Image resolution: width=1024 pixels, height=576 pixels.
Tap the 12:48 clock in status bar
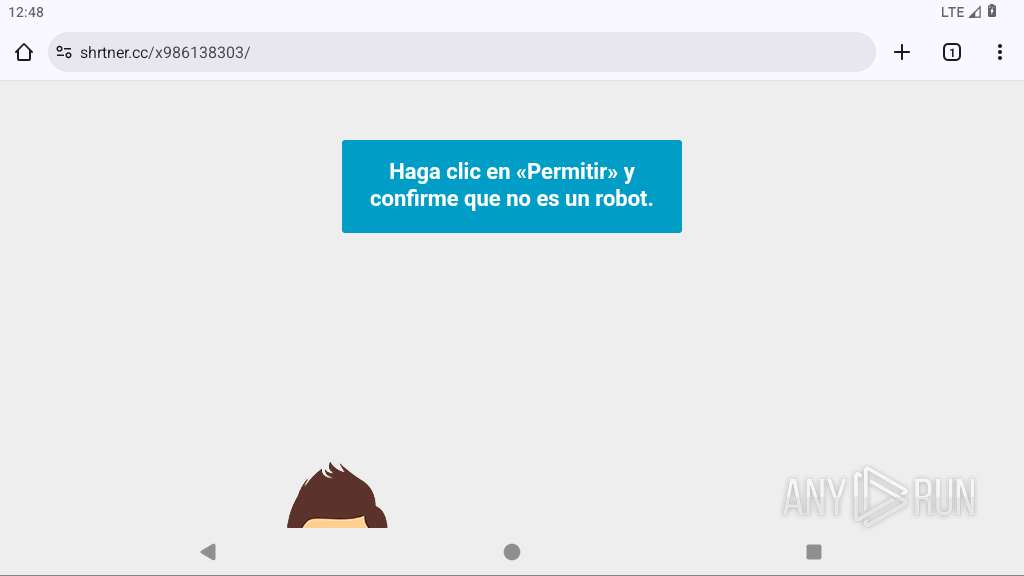(26, 12)
